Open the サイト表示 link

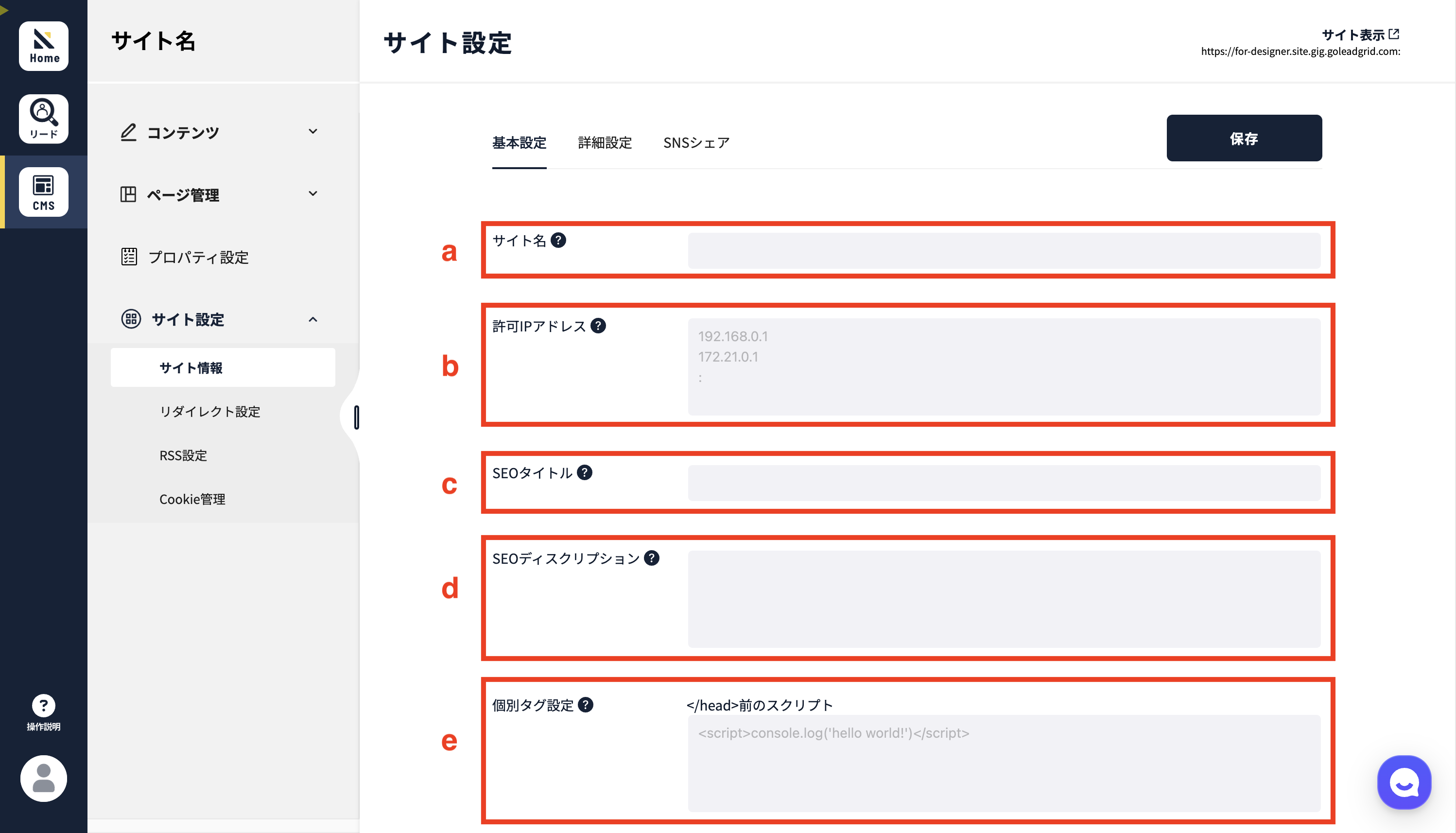1353,35
